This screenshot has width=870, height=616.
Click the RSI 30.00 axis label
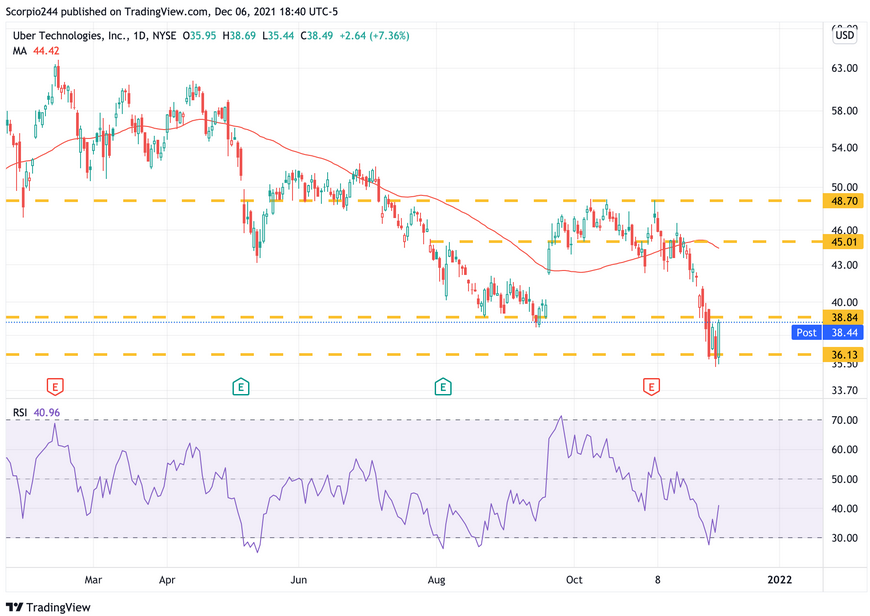[844, 538]
